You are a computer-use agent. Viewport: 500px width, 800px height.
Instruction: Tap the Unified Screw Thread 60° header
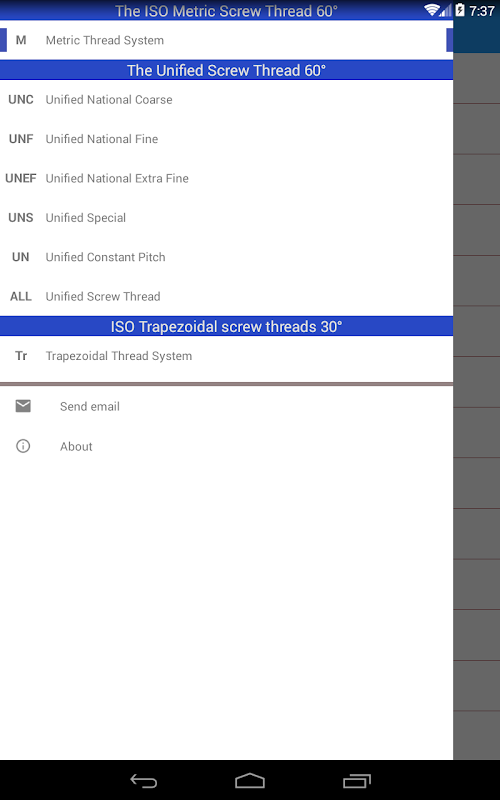coord(227,70)
